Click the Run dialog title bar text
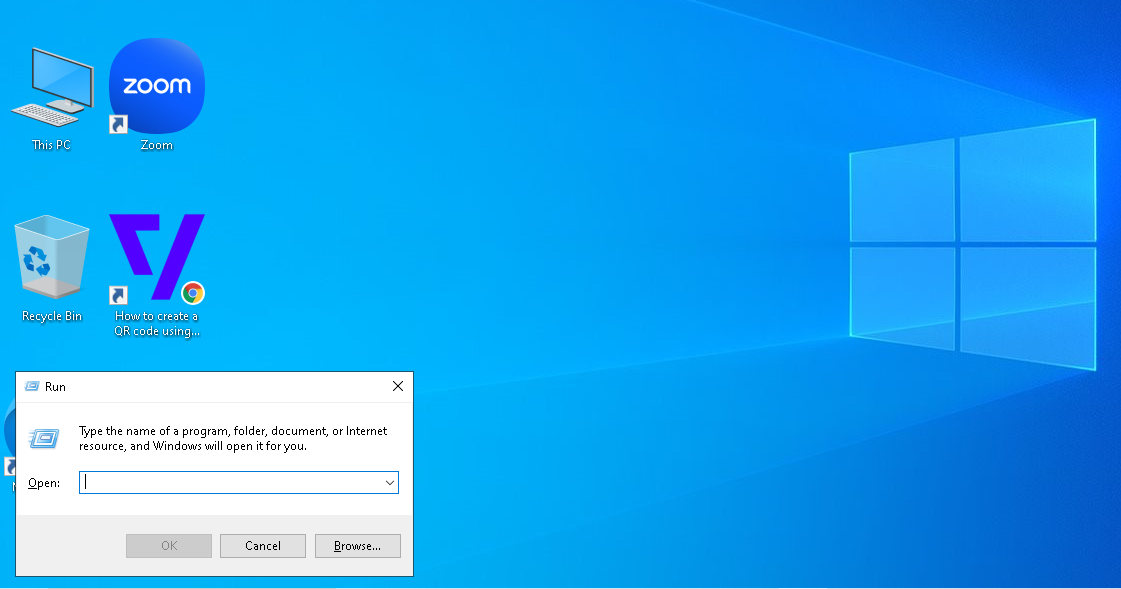The height and width of the screenshot is (589, 1121). [x=56, y=387]
